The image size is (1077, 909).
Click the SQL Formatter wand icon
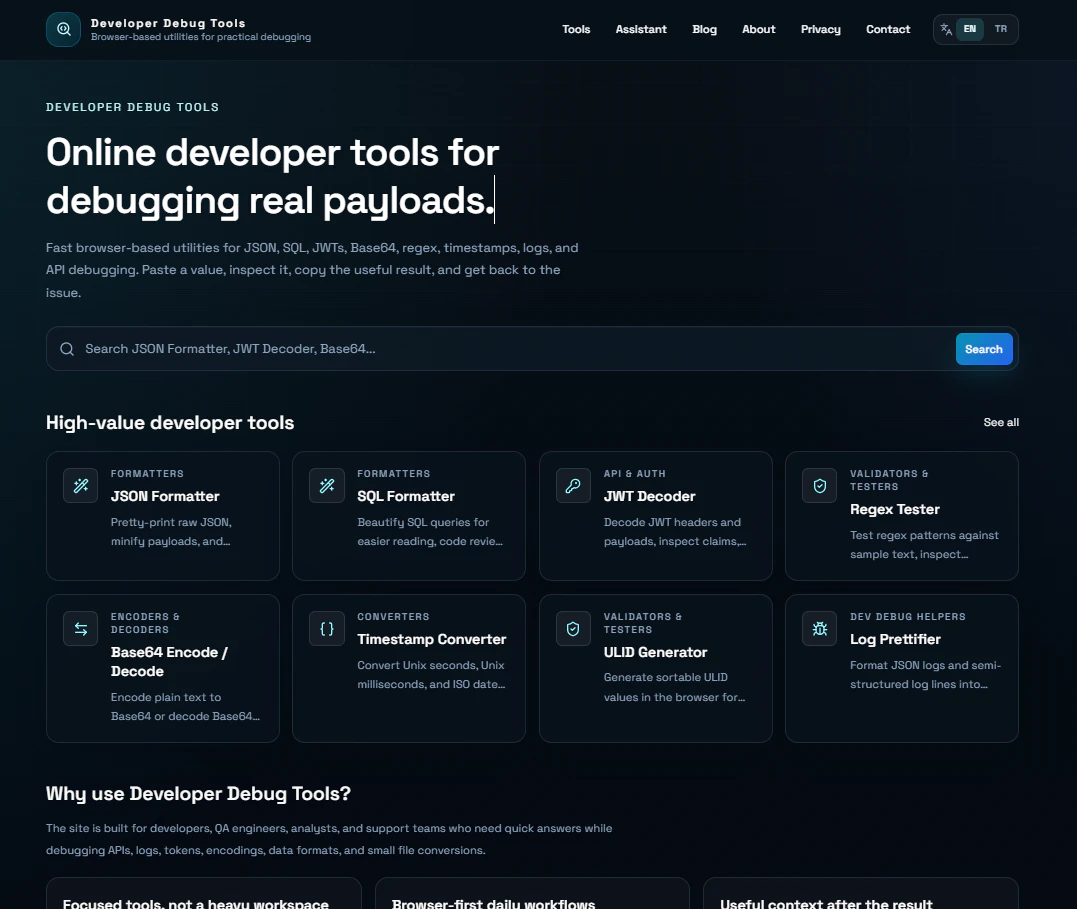click(x=327, y=486)
